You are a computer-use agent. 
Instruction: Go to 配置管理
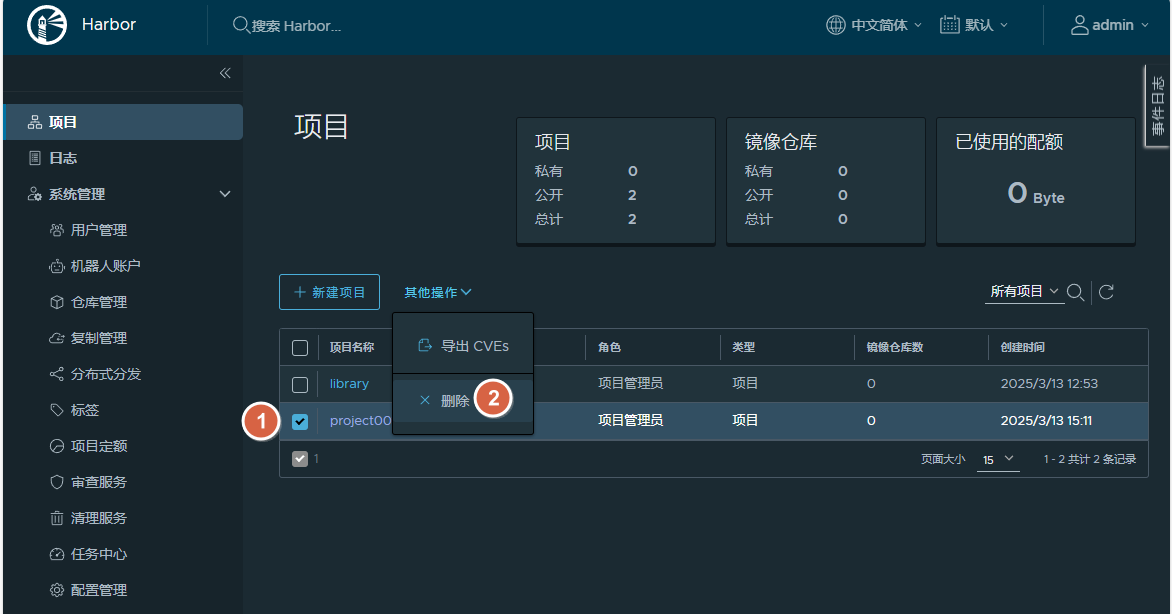(x=98, y=590)
